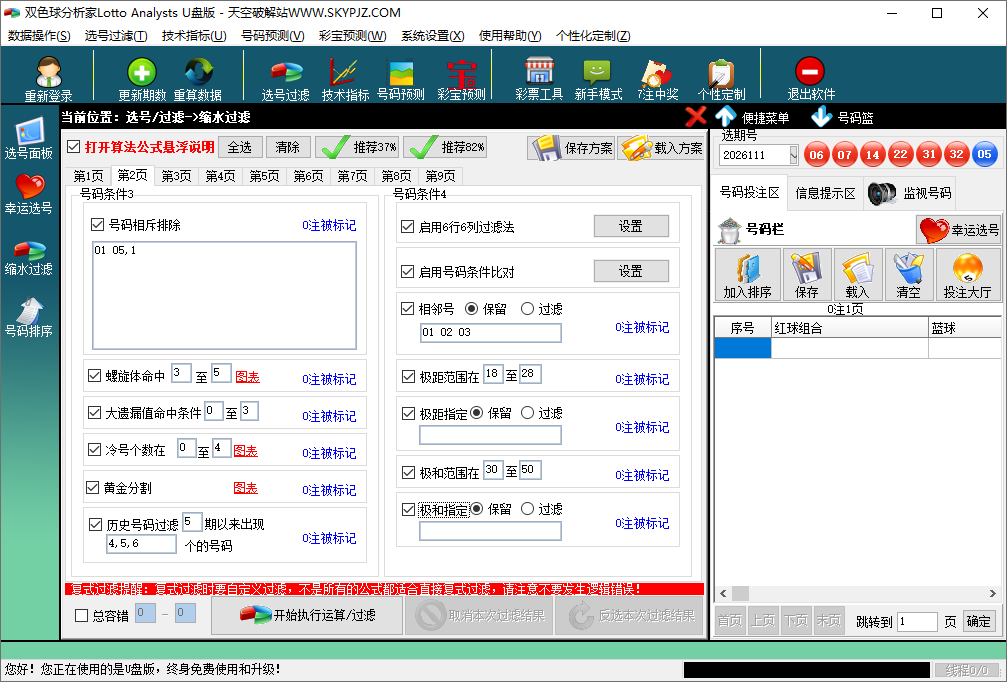Screen dimensions: 1007x682
Task: Open the 技术指标 chart tool
Action: [x=345, y=78]
